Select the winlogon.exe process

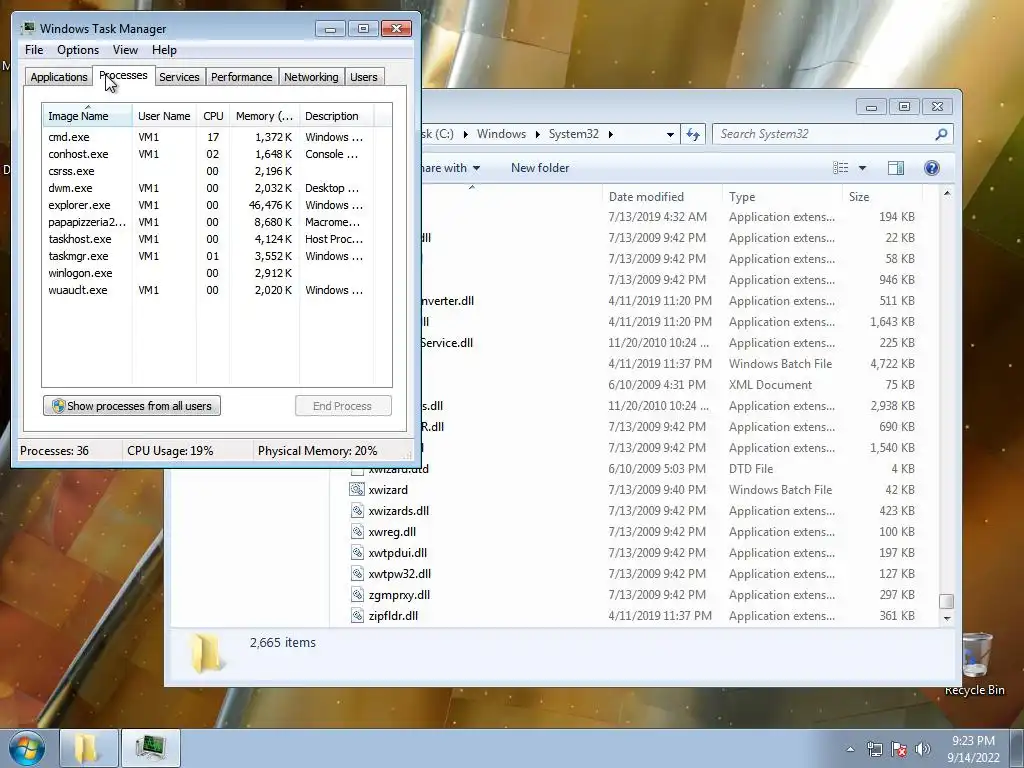coord(208,272)
